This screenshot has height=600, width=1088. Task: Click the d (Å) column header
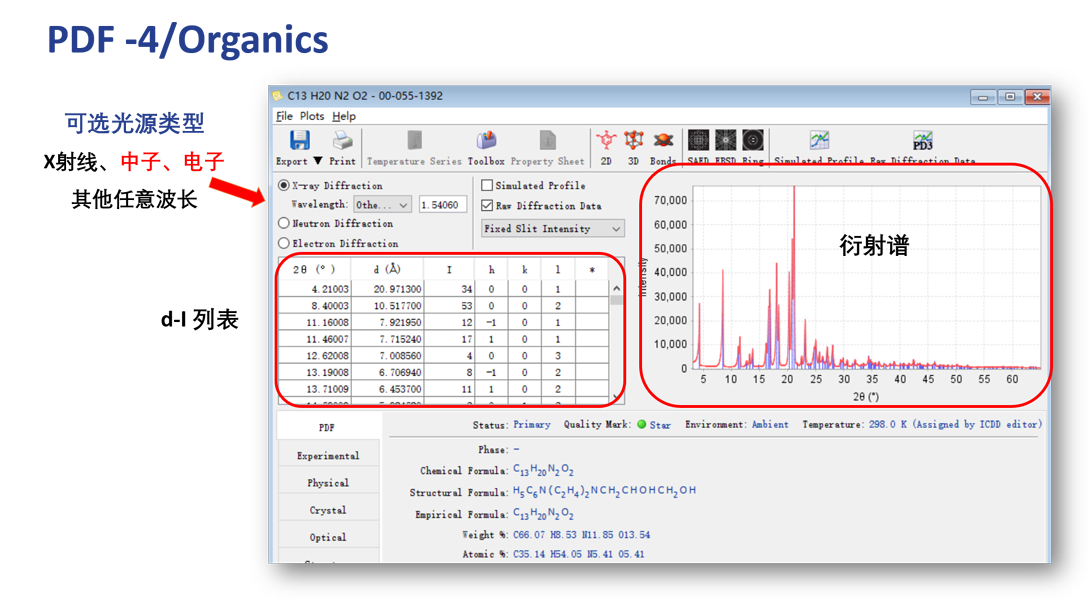[387, 269]
